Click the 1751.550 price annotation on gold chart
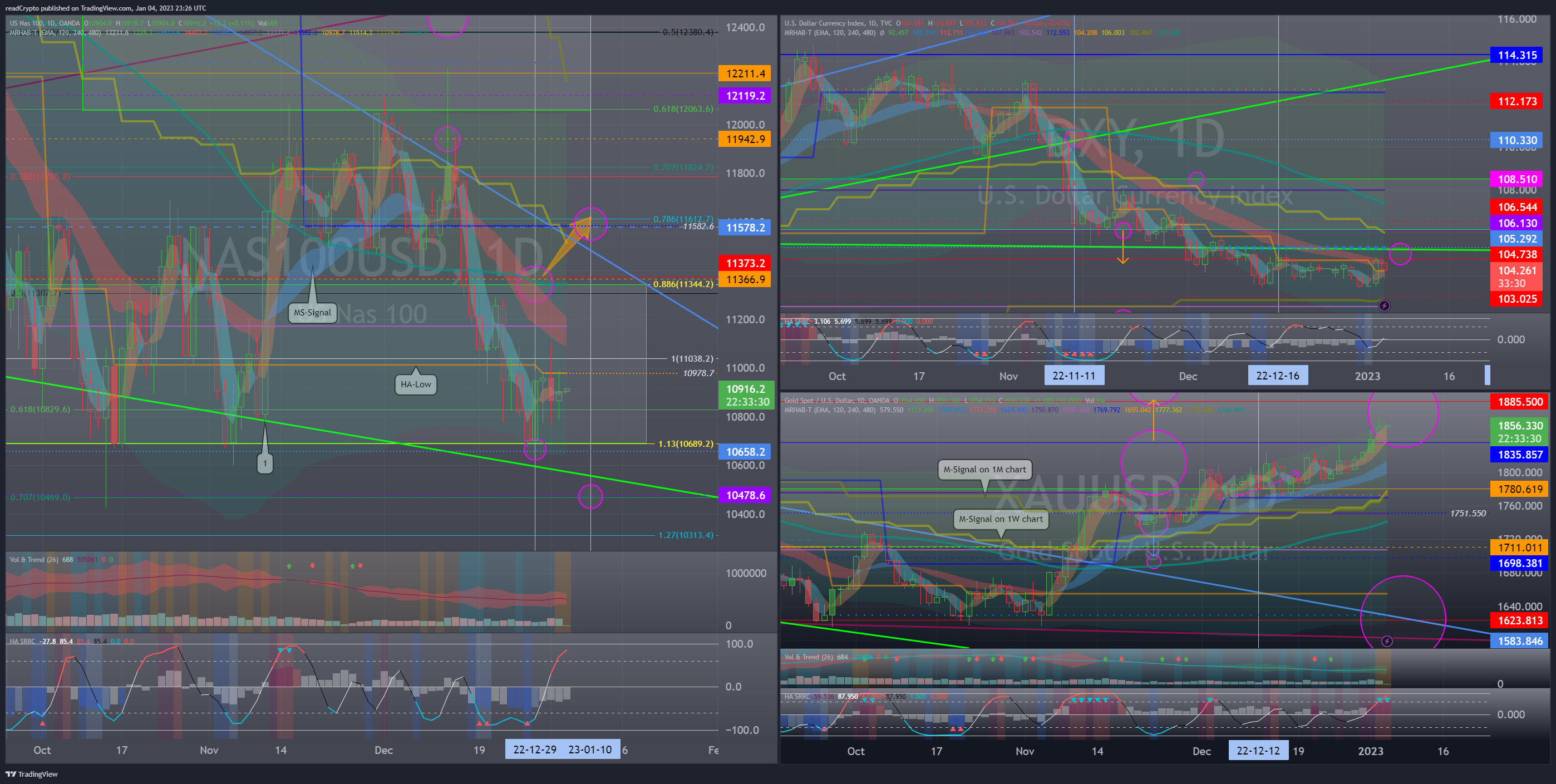1556x784 pixels. point(1468,514)
